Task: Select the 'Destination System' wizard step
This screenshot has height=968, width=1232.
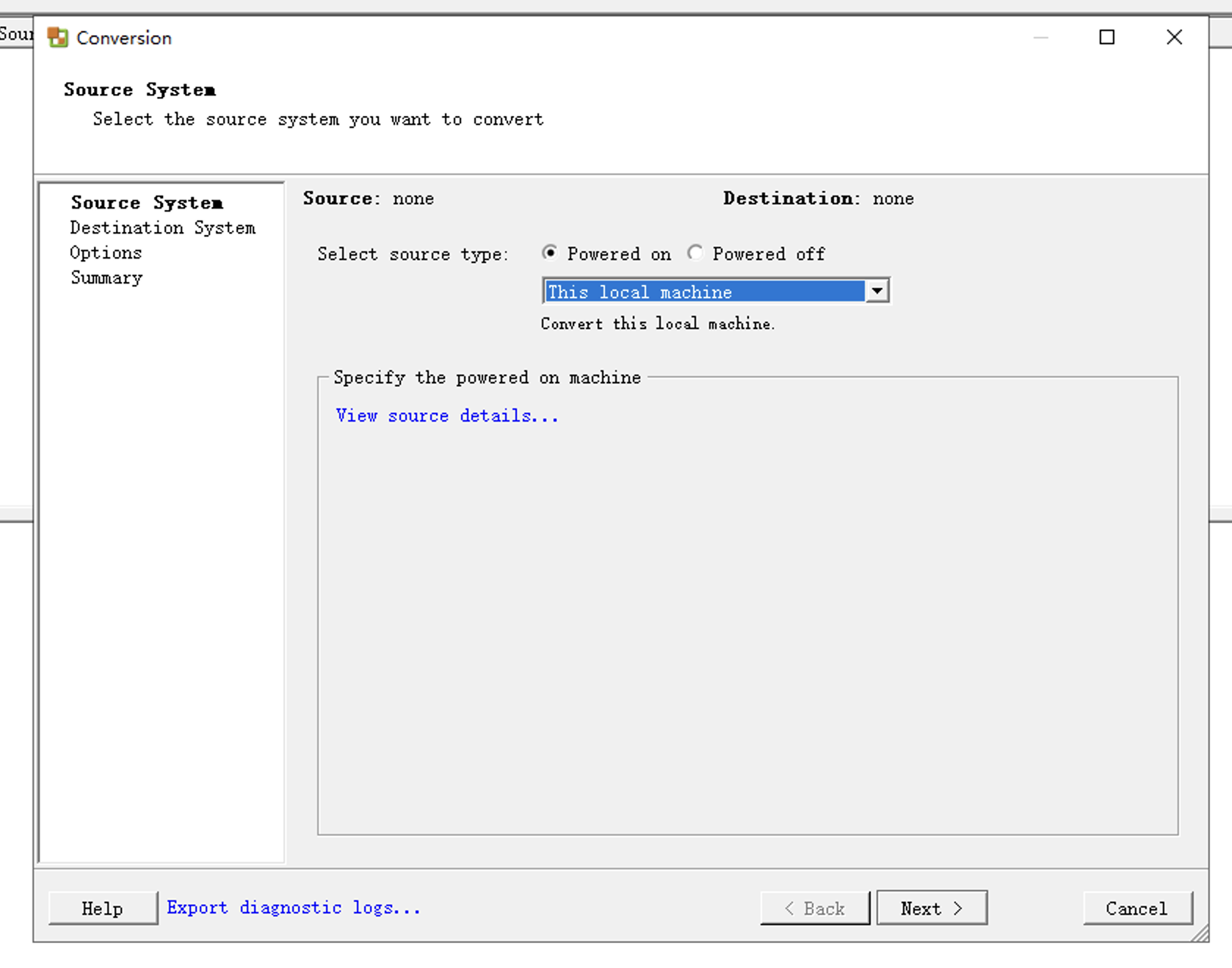Action: pyautogui.click(x=163, y=228)
